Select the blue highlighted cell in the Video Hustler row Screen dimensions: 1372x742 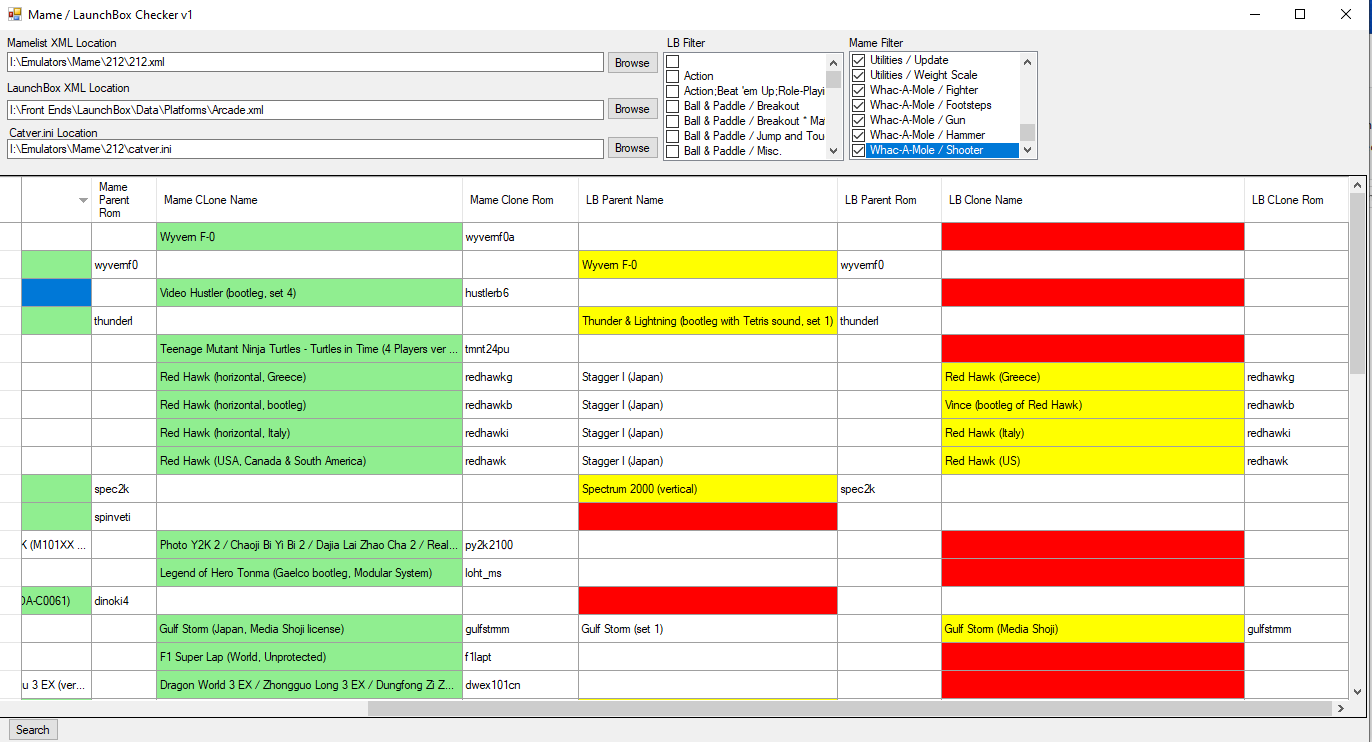56,293
